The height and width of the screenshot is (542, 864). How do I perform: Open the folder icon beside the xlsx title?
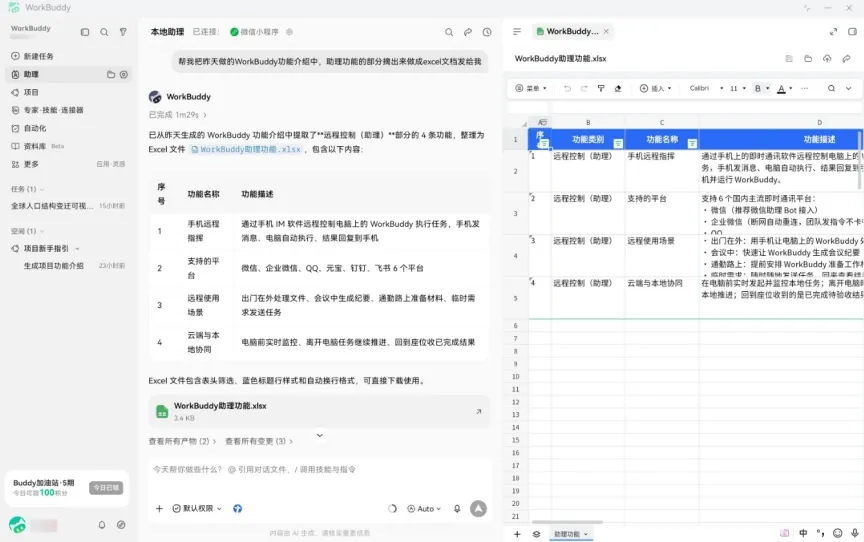coord(808,58)
